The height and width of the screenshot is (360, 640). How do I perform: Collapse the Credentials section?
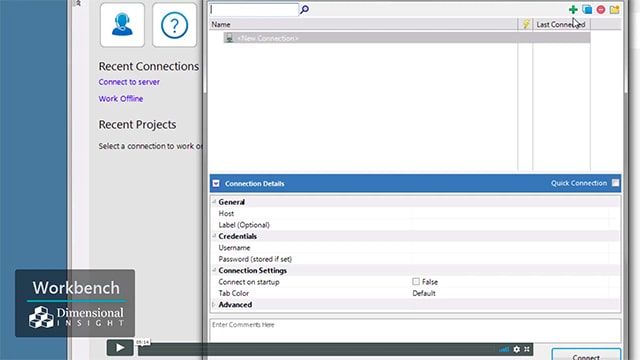tap(214, 236)
